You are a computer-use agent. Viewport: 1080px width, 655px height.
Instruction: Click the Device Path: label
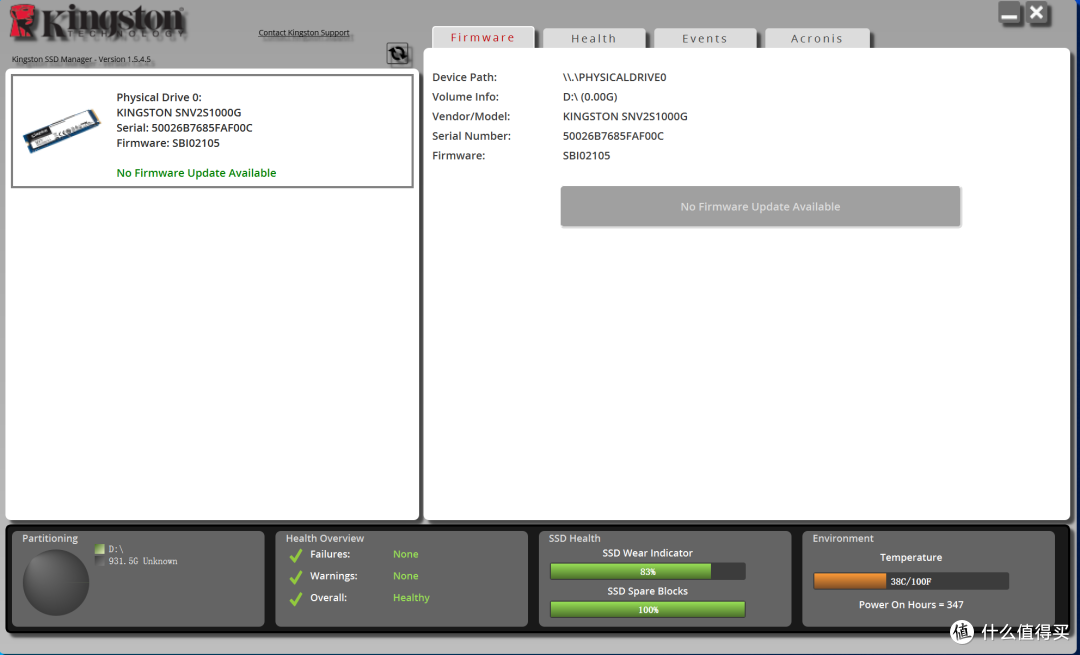[464, 77]
